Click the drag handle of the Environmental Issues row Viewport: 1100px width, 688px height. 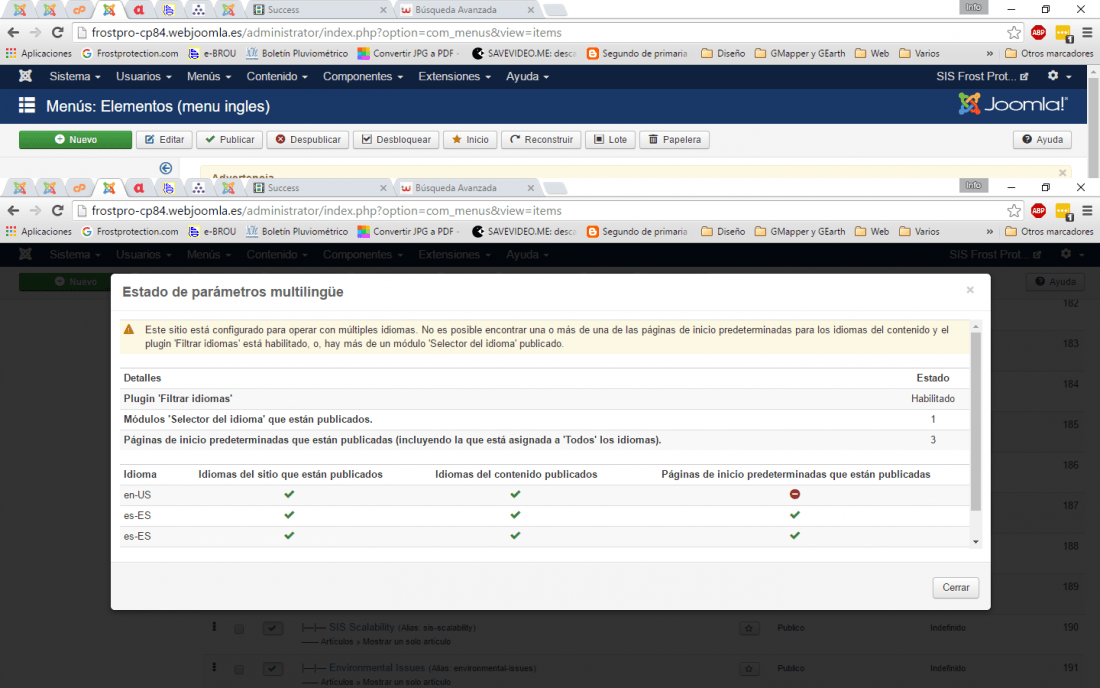(x=214, y=668)
